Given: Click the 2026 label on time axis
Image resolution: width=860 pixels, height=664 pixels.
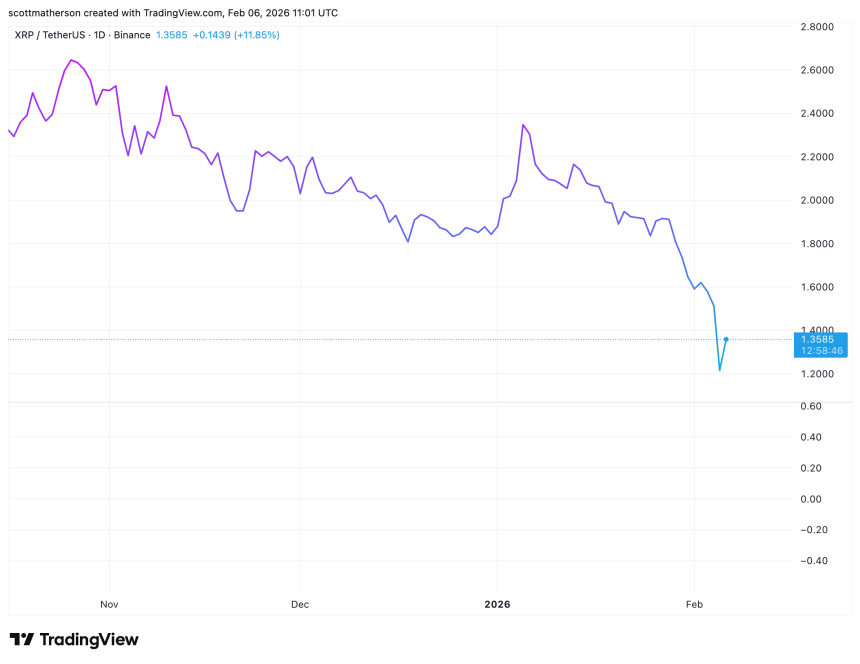Looking at the screenshot, I should click(497, 604).
